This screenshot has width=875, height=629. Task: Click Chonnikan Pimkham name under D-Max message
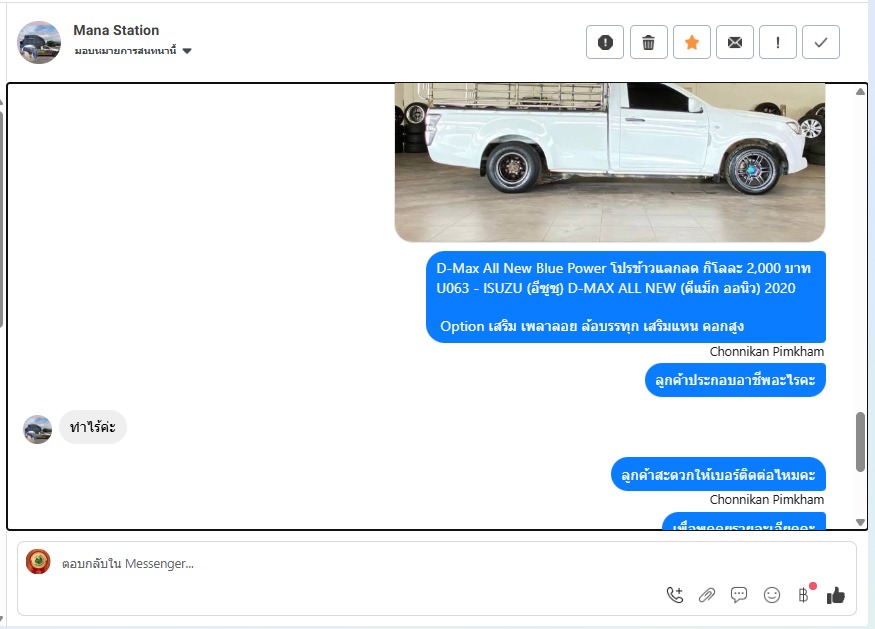(x=767, y=352)
